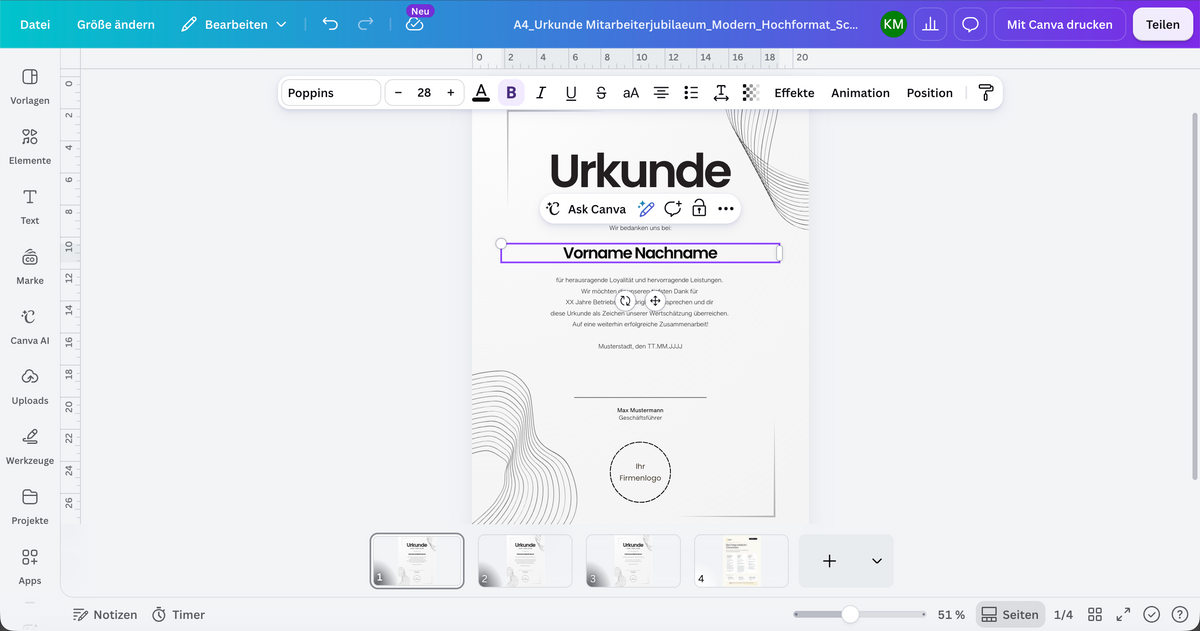Image resolution: width=1200 pixels, height=631 pixels.
Task: Toggle strikethrough formatting
Action: coord(601,93)
